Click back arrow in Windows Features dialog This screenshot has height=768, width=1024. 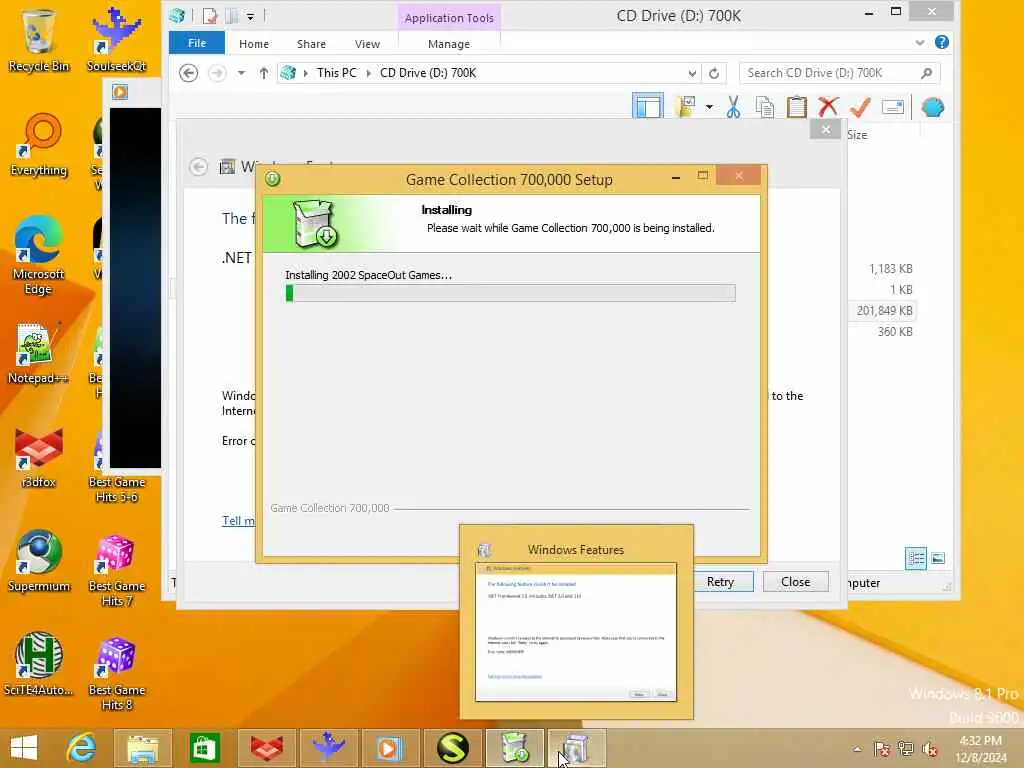[199, 167]
